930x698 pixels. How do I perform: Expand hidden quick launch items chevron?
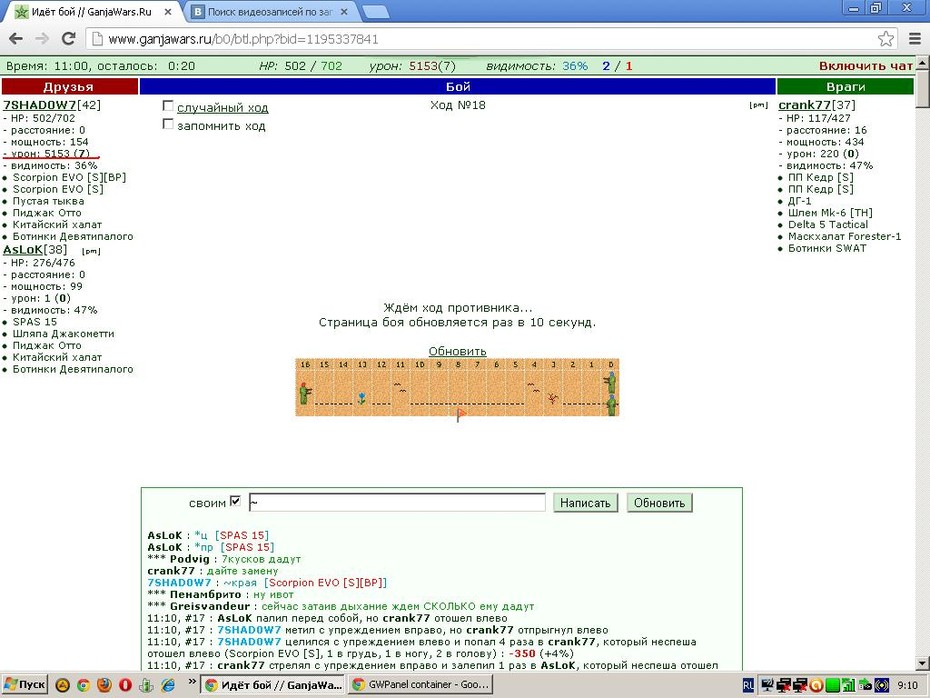tap(192, 682)
